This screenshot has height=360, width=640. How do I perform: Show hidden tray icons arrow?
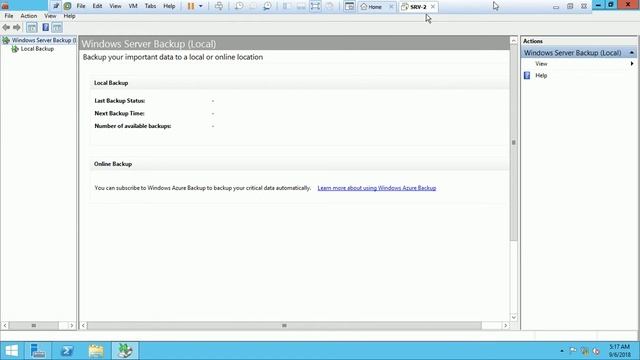coord(562,351)
